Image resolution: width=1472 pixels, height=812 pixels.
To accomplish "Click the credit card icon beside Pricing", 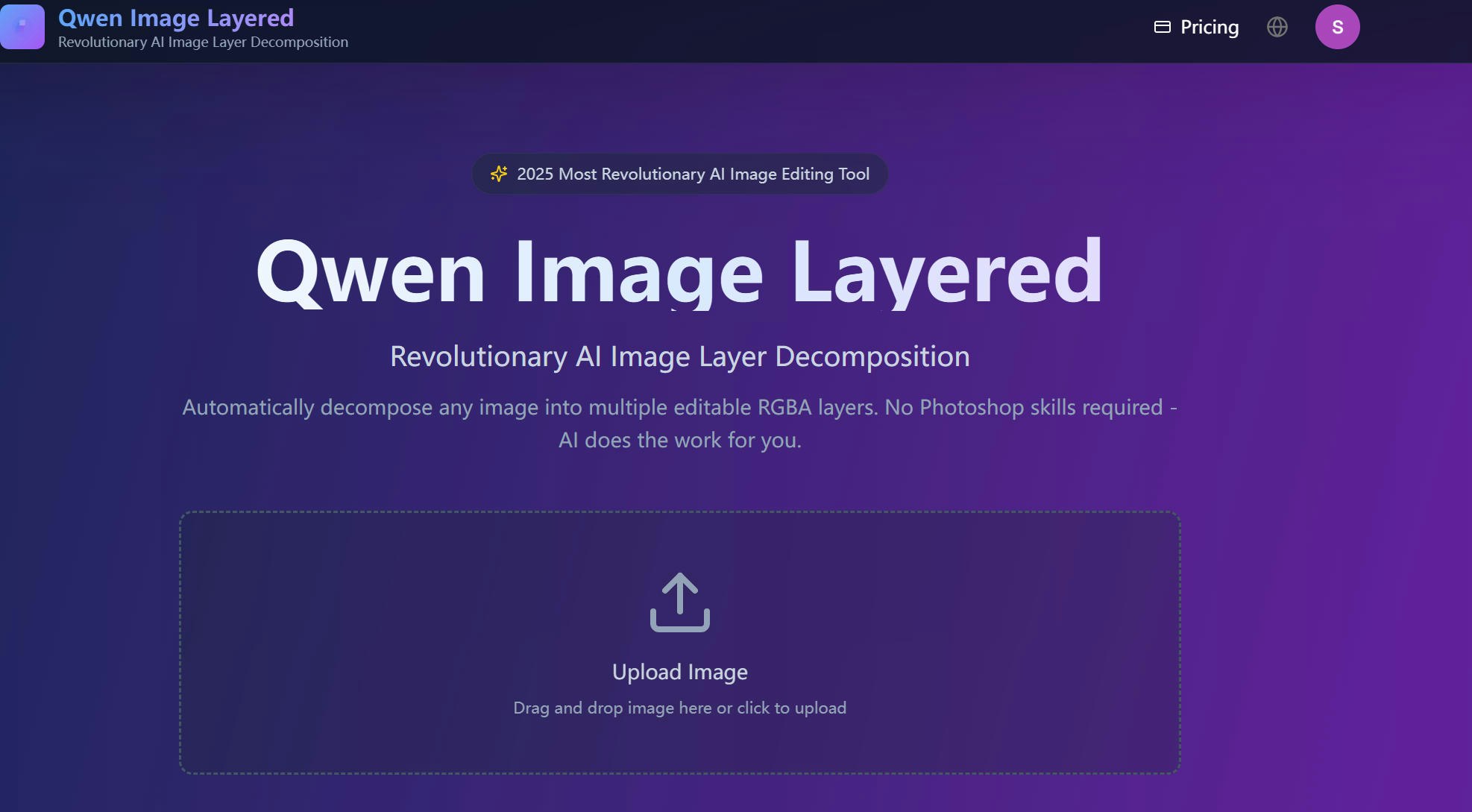I will pyautogui.click(x=1161, y=27).
